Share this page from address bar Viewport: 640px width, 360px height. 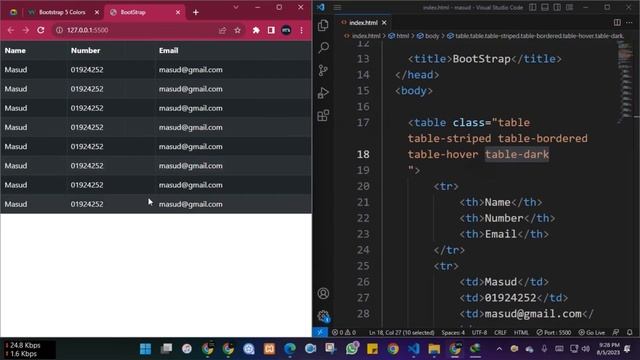point(222,30)
